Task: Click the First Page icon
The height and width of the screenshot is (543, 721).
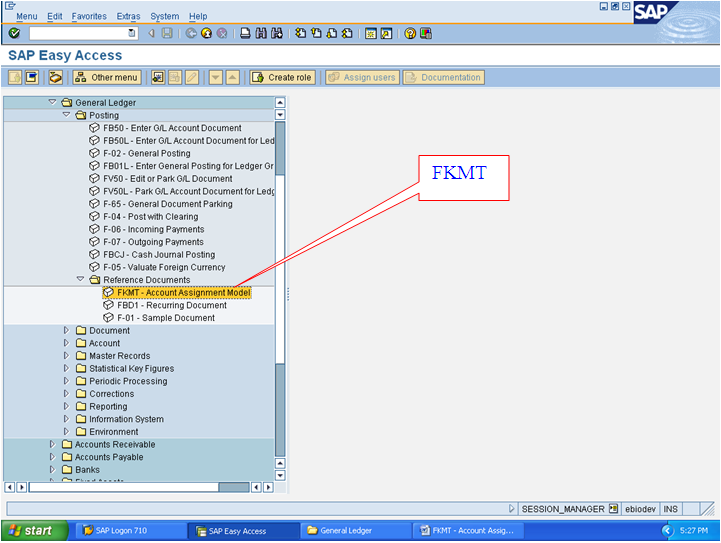Action: pos(301,33)
